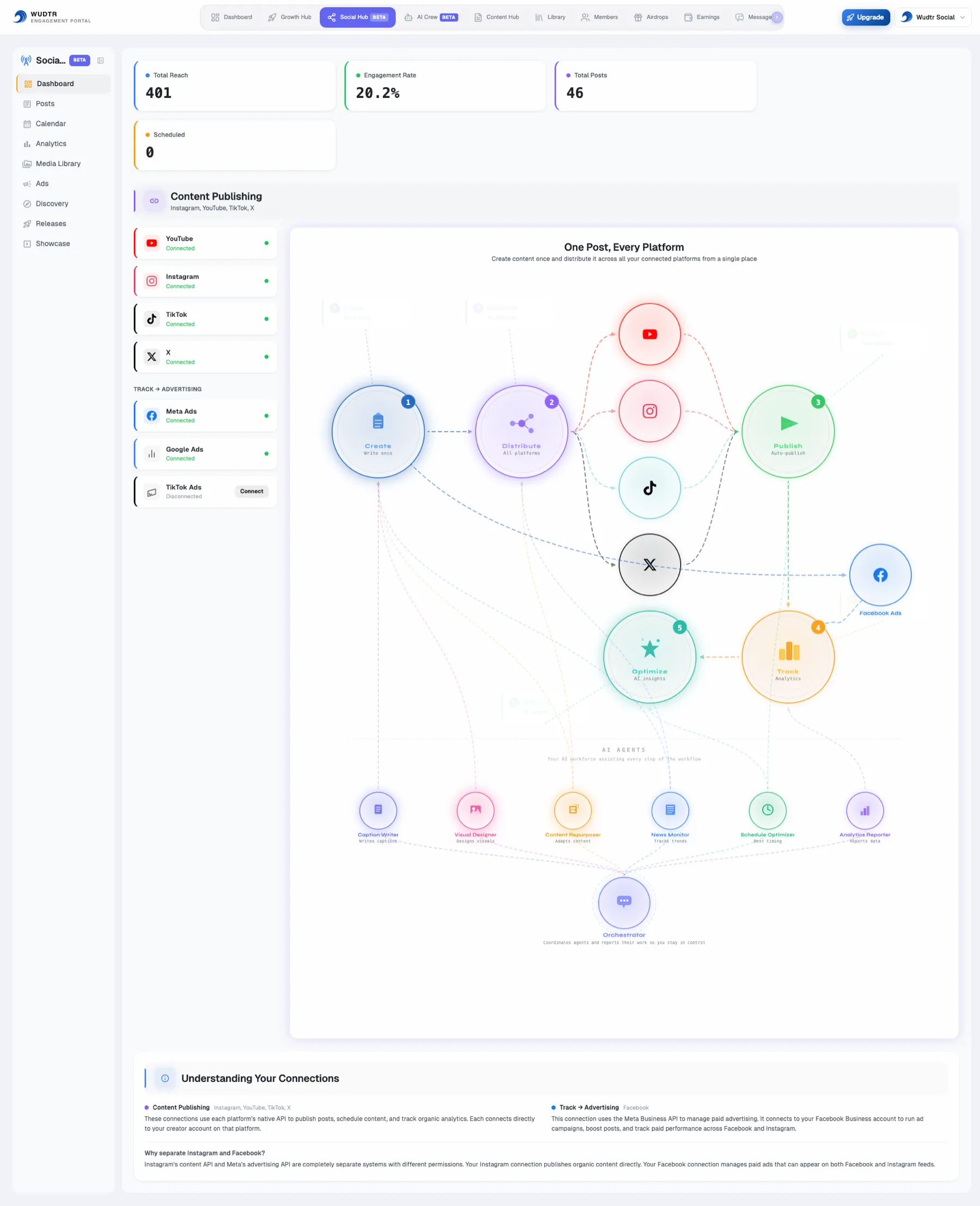
Task: Select the News Monitor agent
Action: tap(670, 810)
